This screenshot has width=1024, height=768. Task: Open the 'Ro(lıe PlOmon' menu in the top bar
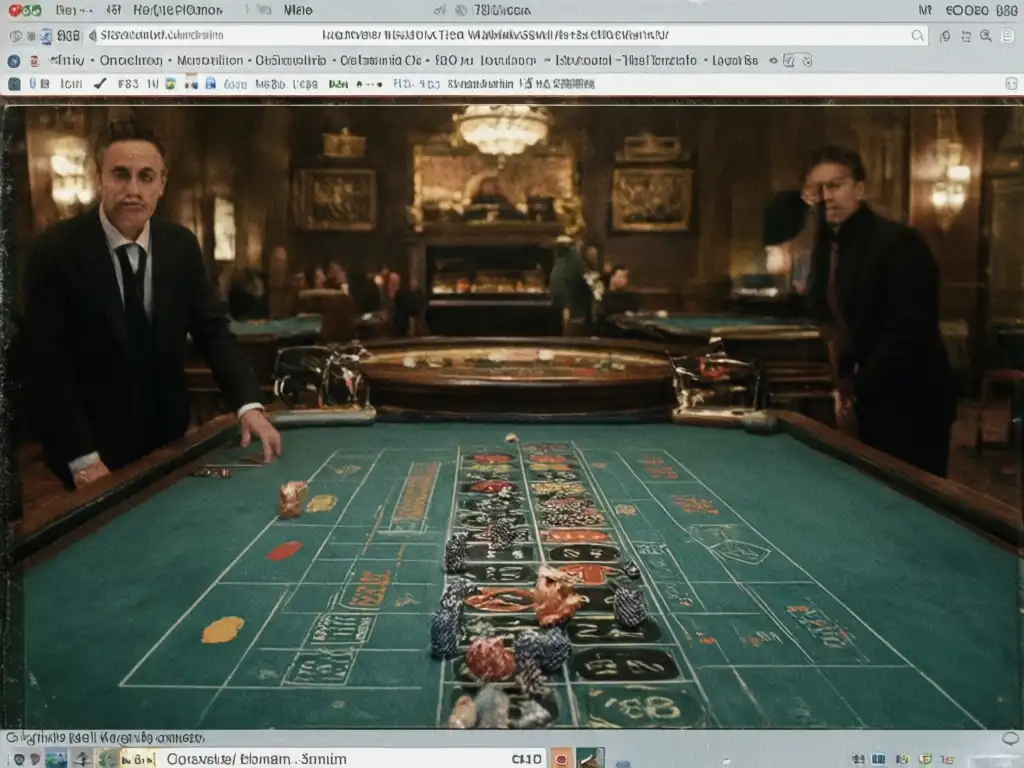pos(178,10)
